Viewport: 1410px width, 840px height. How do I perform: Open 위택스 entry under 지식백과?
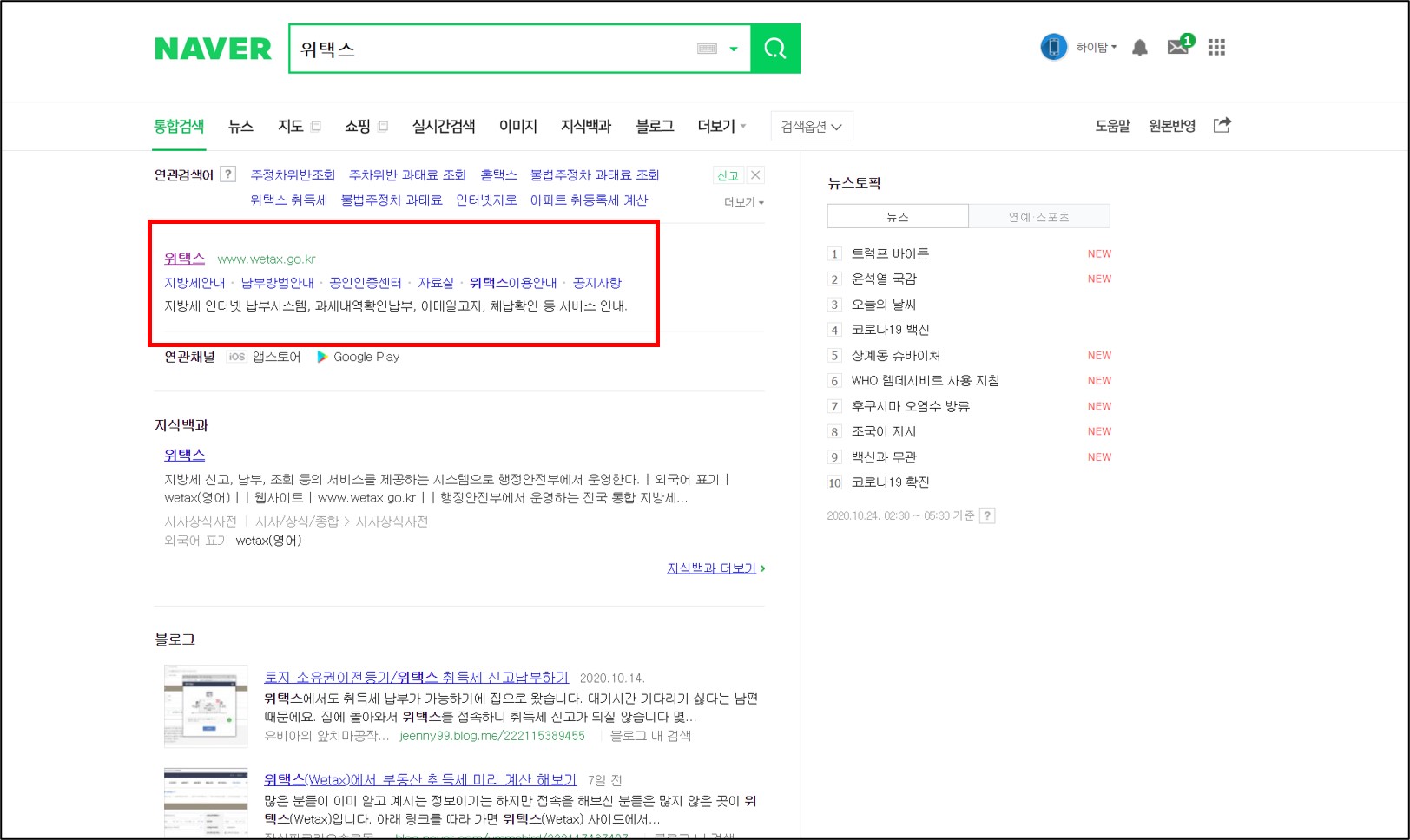click(184, 455)
